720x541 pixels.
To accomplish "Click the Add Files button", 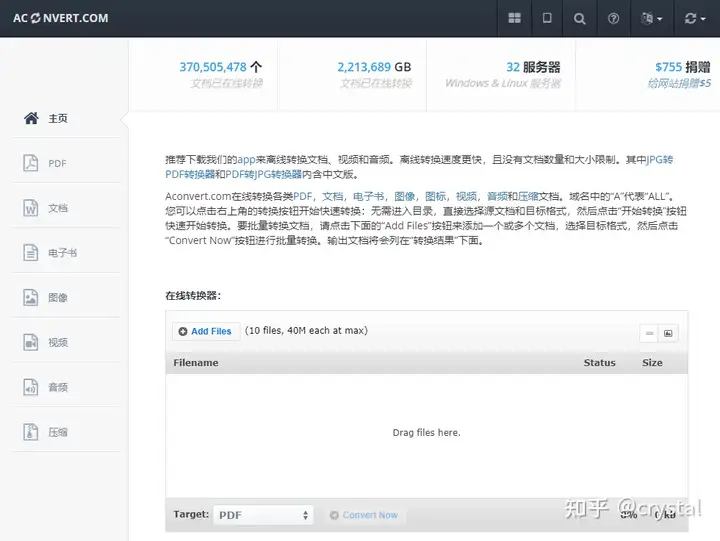I will [206, 331].
